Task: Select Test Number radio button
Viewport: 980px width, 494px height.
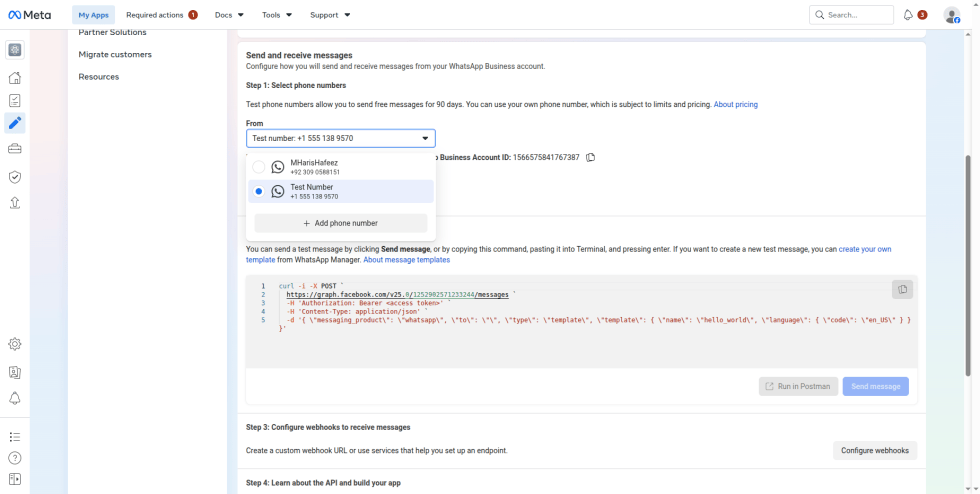Action: click(259, 191)
